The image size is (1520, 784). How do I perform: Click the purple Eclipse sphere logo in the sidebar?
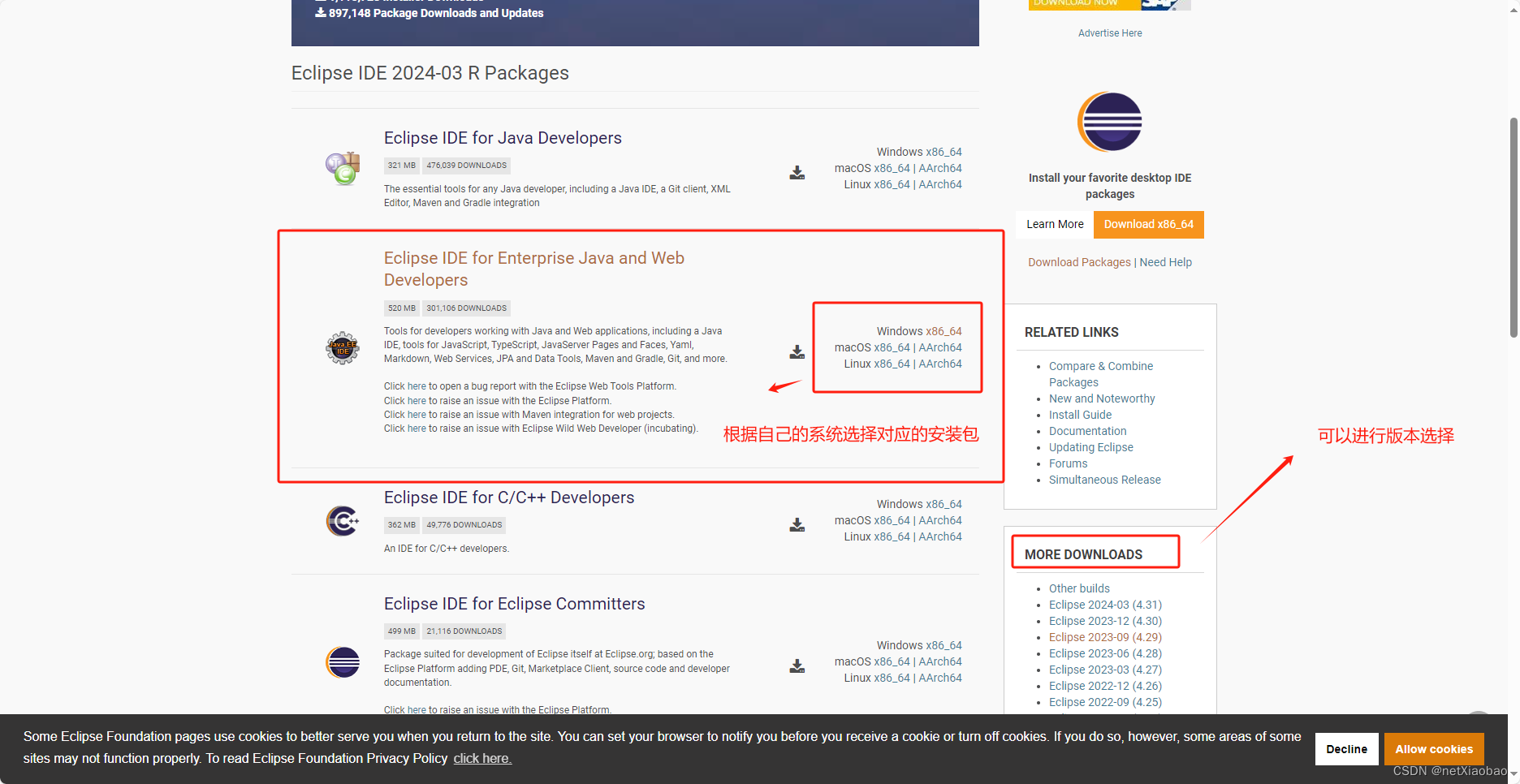point(1109,122)
